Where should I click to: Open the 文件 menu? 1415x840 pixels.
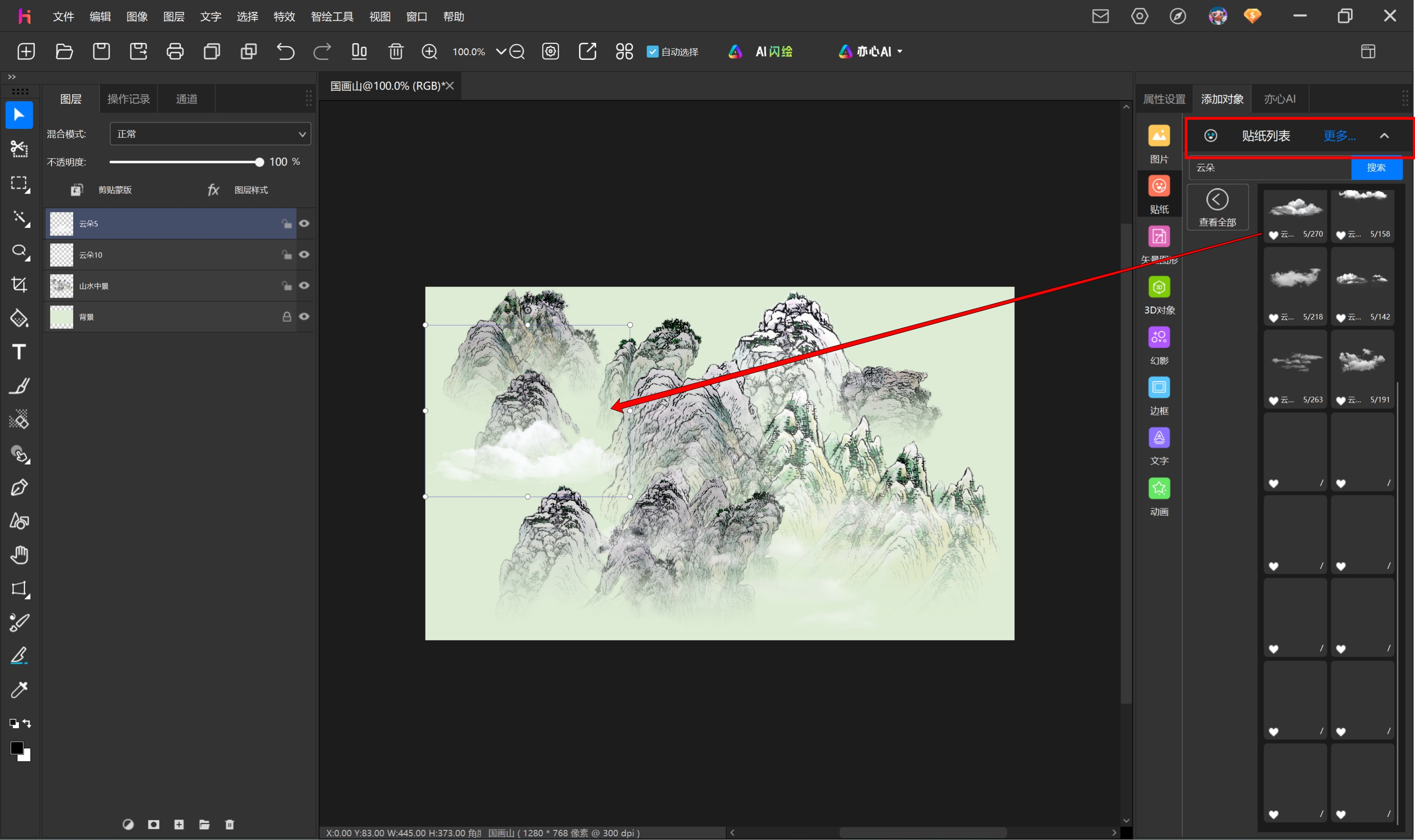[x=64, y=17]
